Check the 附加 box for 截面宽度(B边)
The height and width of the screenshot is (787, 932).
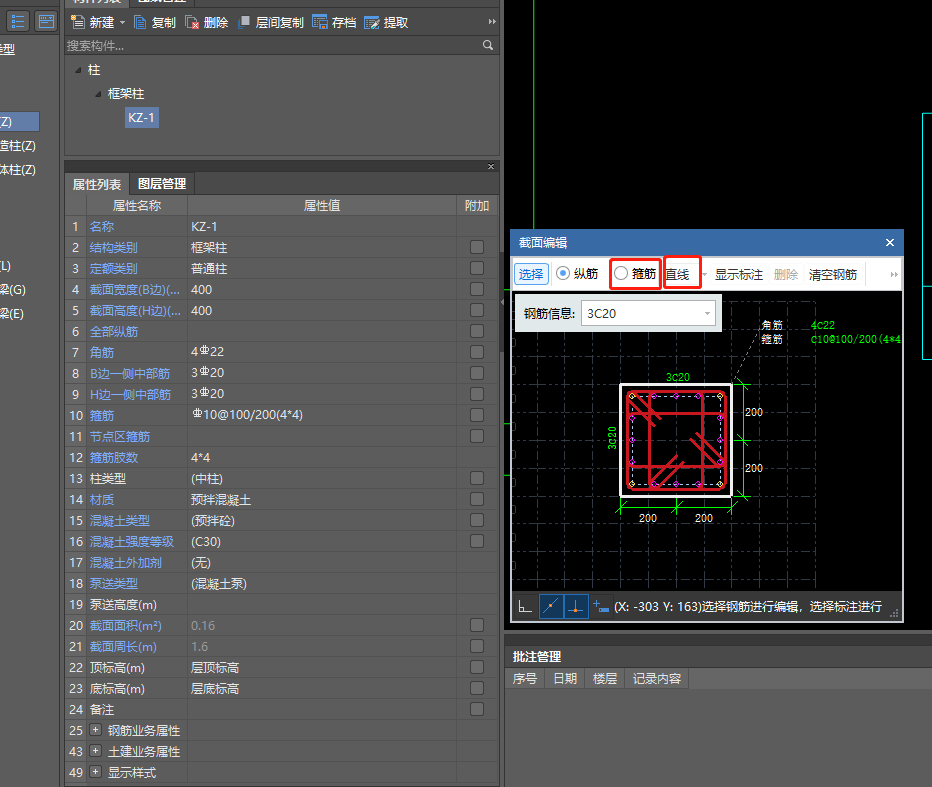coord(477,289)
